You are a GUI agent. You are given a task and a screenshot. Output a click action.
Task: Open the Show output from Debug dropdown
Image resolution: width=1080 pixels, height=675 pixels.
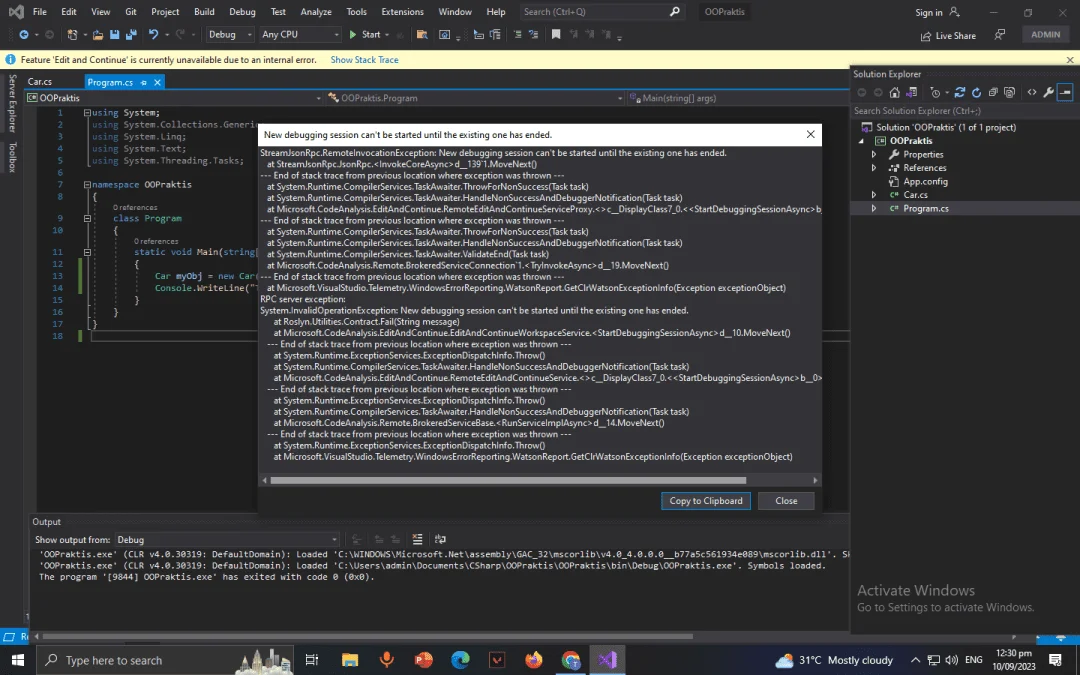pyautogui.click(x=227, y=539)
